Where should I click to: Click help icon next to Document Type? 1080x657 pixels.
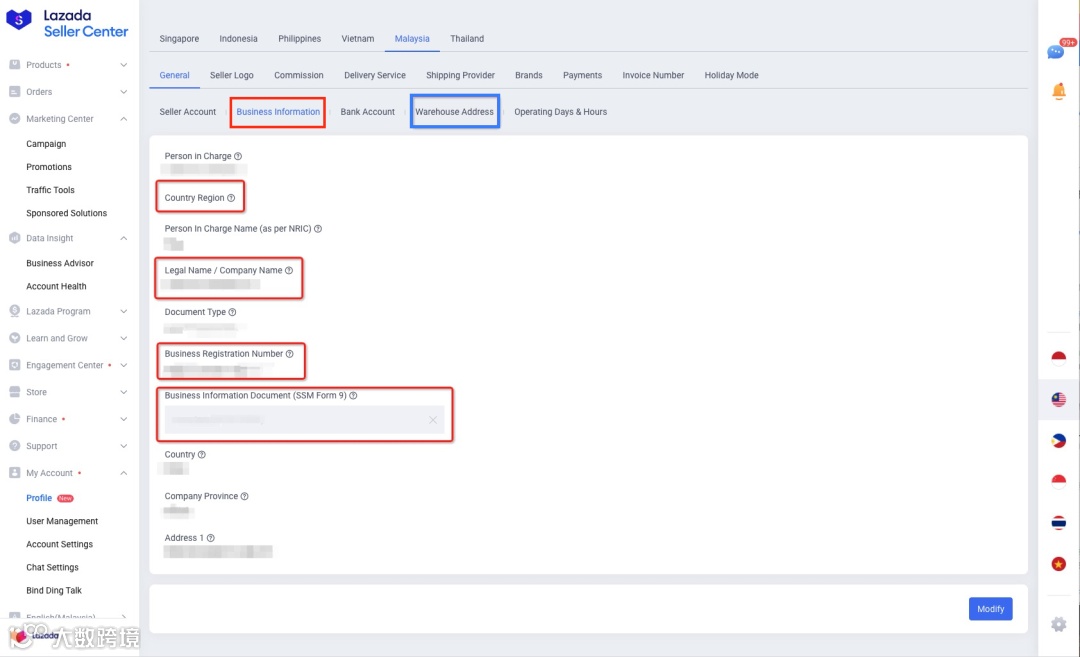click(x=232, y=312)
